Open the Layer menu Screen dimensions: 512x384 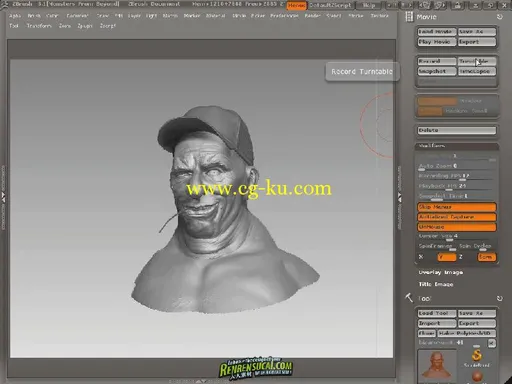[x=134, y=16]
